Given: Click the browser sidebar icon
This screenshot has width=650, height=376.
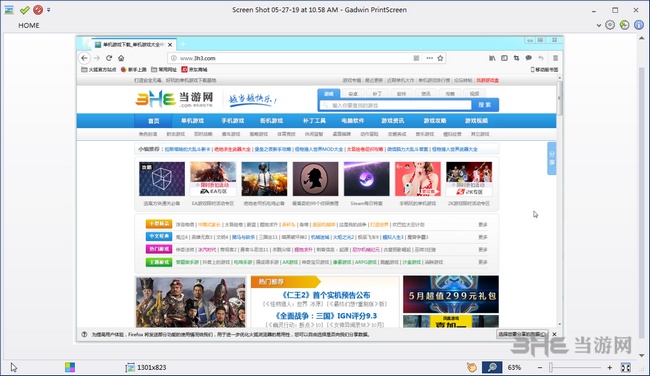Looking at the screenshot, I should click(x=504, y=58).
